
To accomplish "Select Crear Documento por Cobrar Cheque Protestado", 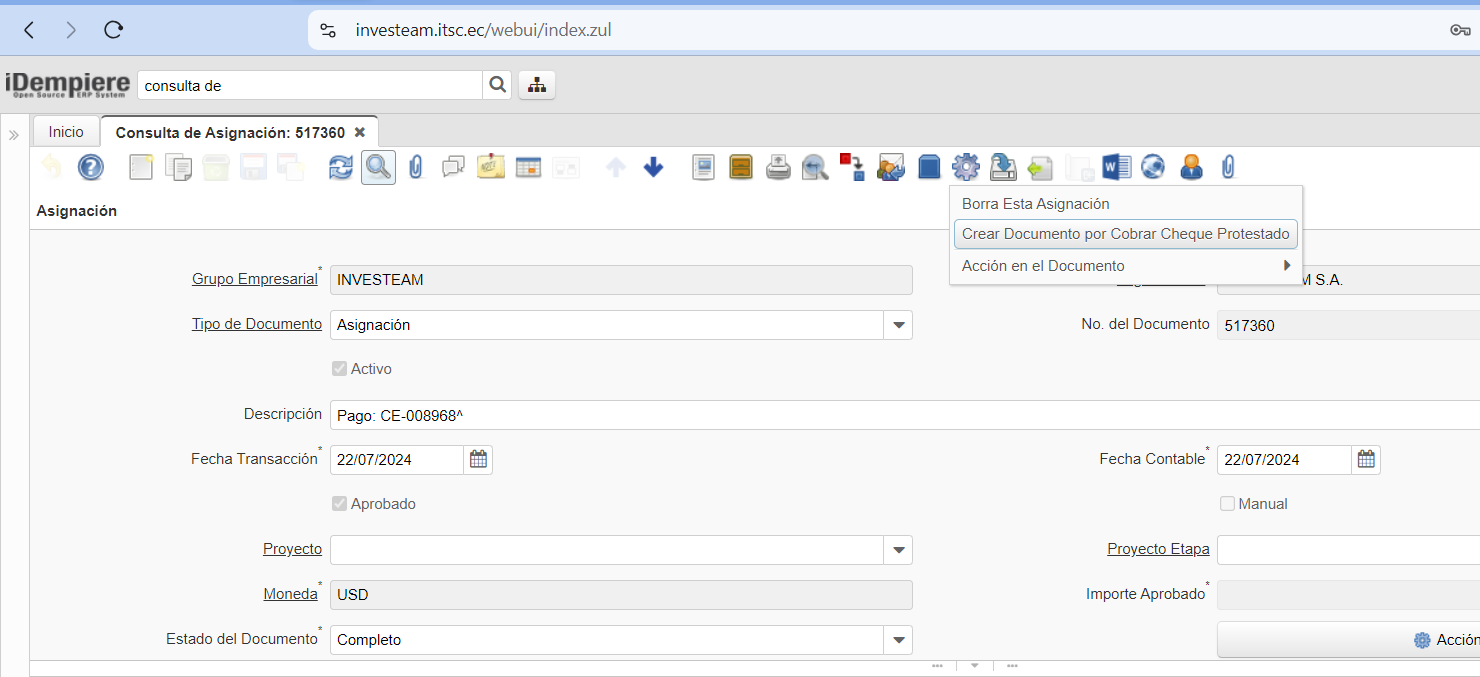I will click(1125, 235).
